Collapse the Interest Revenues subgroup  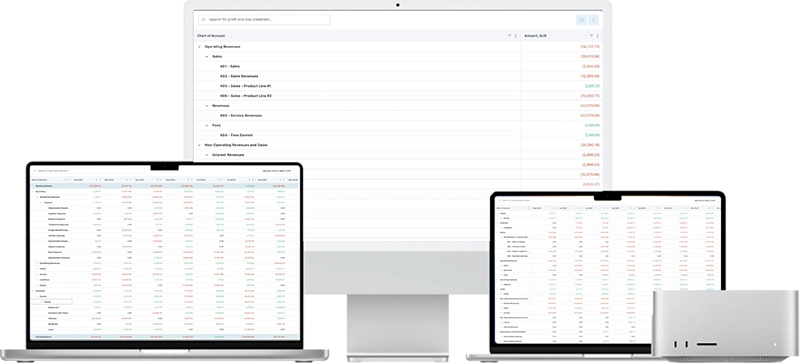[207, 155]
